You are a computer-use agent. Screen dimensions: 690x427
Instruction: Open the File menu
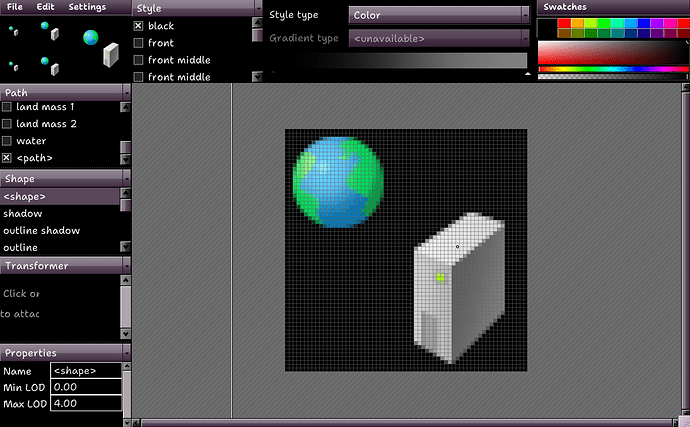(x=15, y=7)
